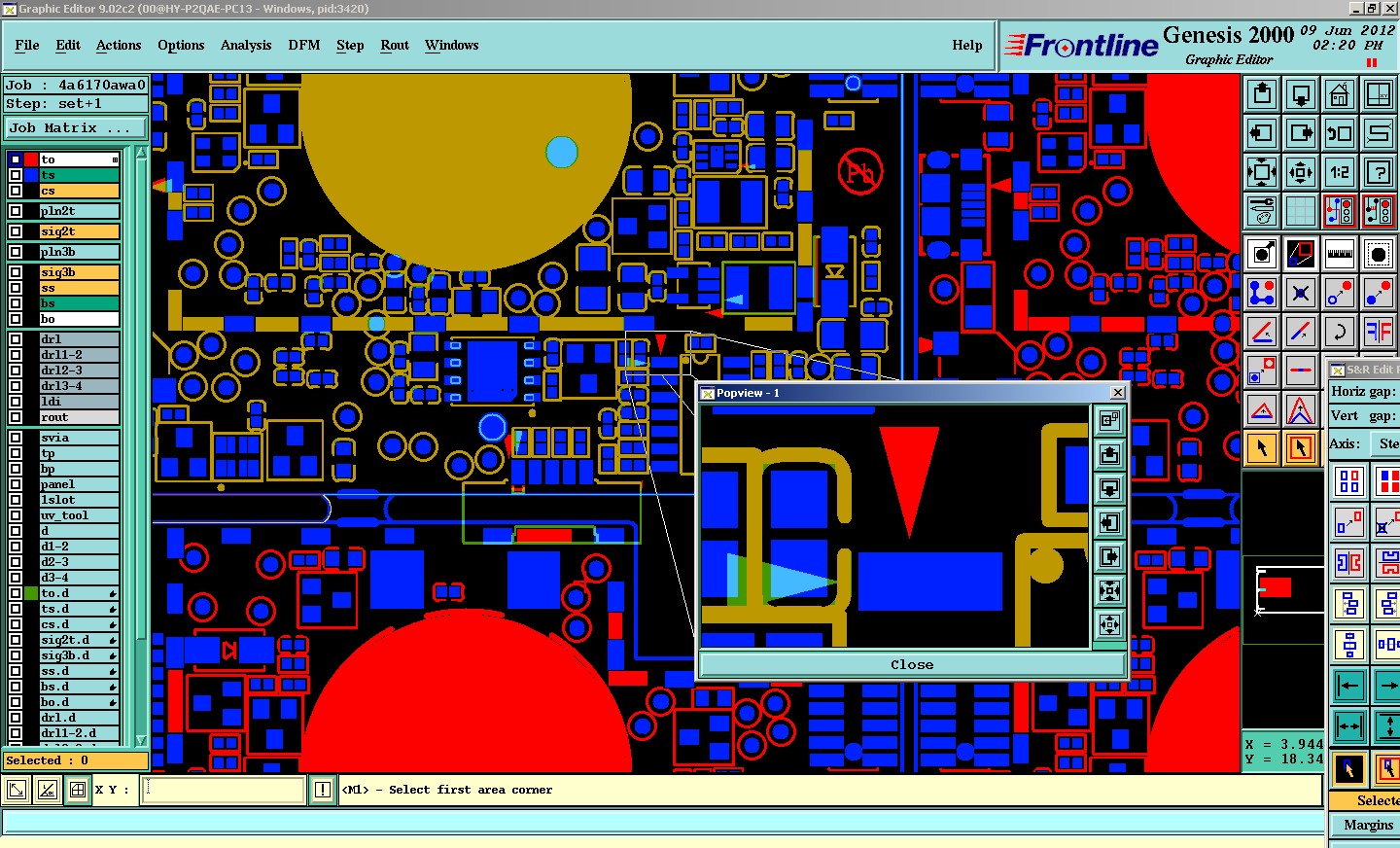Click the red color swatch of 'to' layer
This screenshot has width=1400, height=848.
point(31,159)
